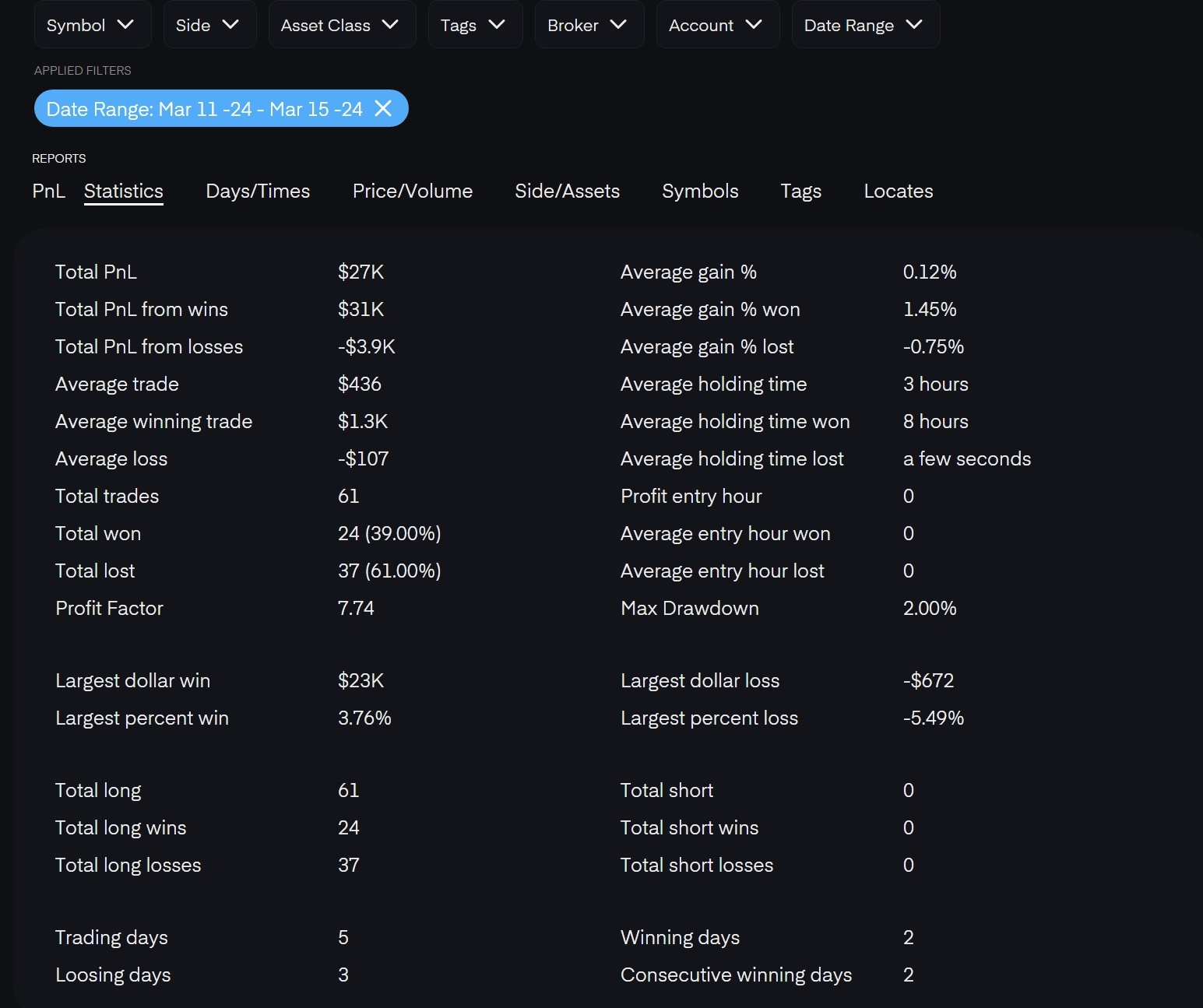The height and width of the screenshot is (1008, 1203).
Task: Switch to the PnL report tab
Action: coord(48,191)
